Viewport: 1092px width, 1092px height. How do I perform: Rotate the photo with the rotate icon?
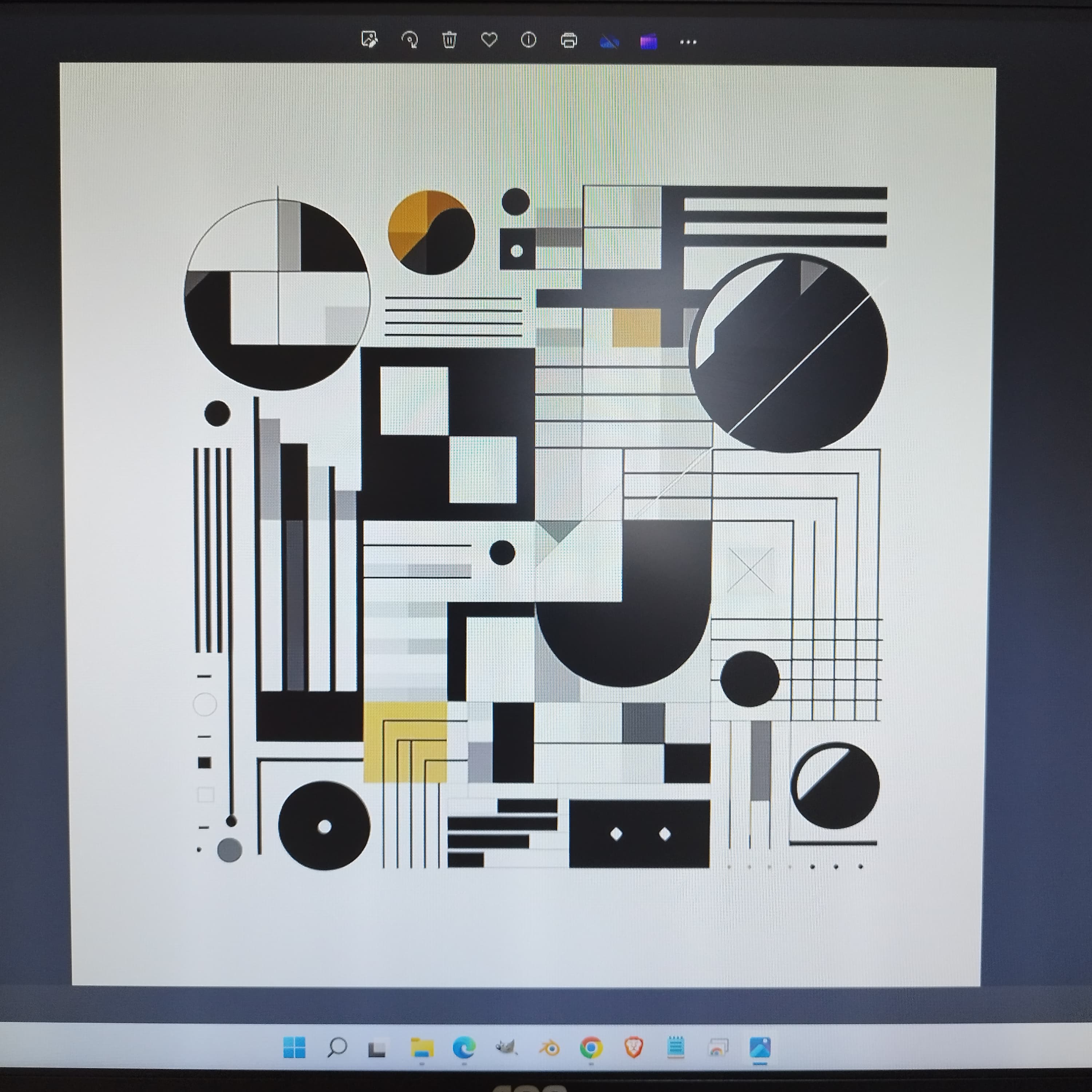[x=409, y=40]
